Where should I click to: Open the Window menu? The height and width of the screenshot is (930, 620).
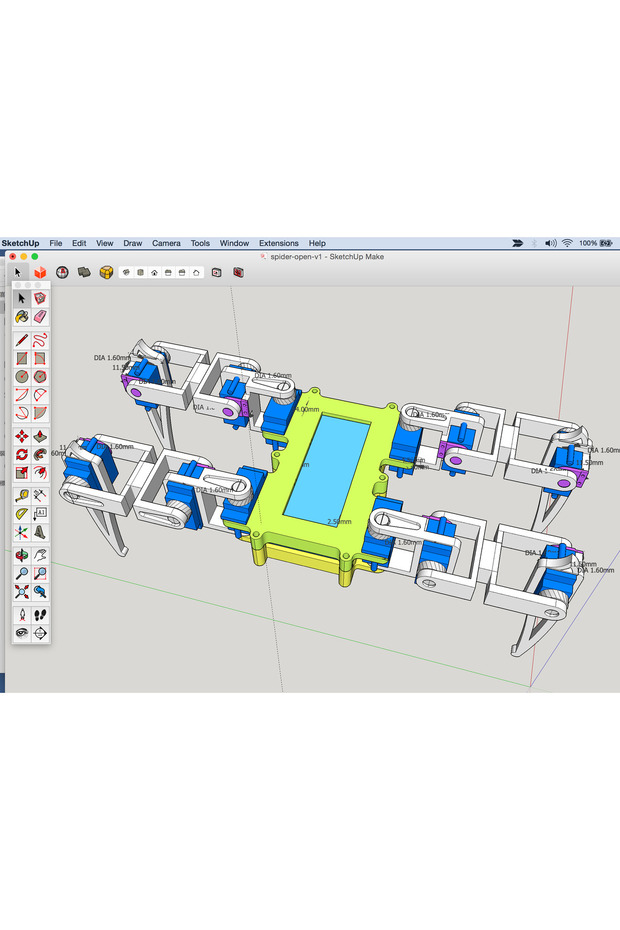tap(234, 243)
